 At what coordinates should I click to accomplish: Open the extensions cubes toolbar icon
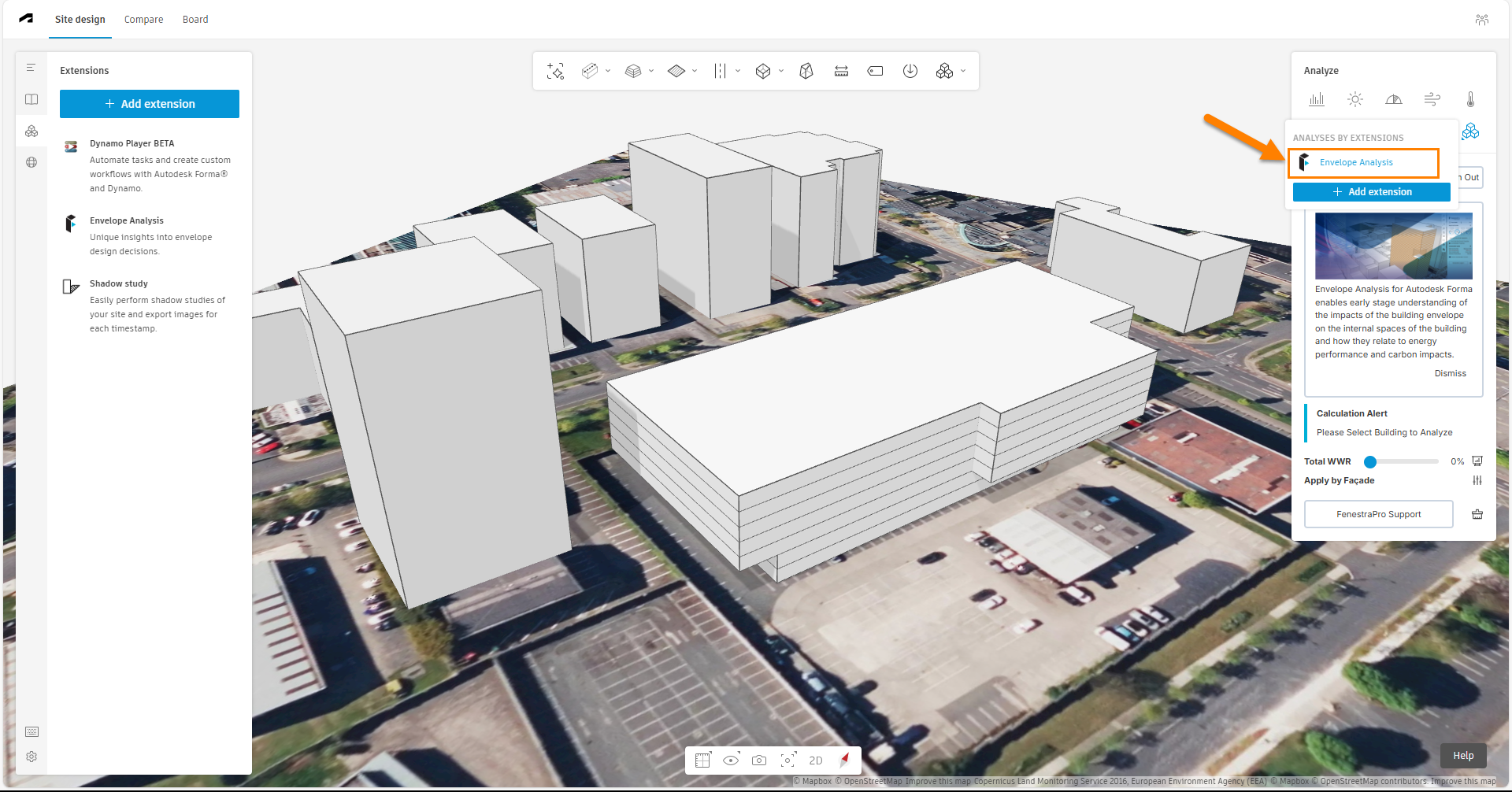(944, 71)
